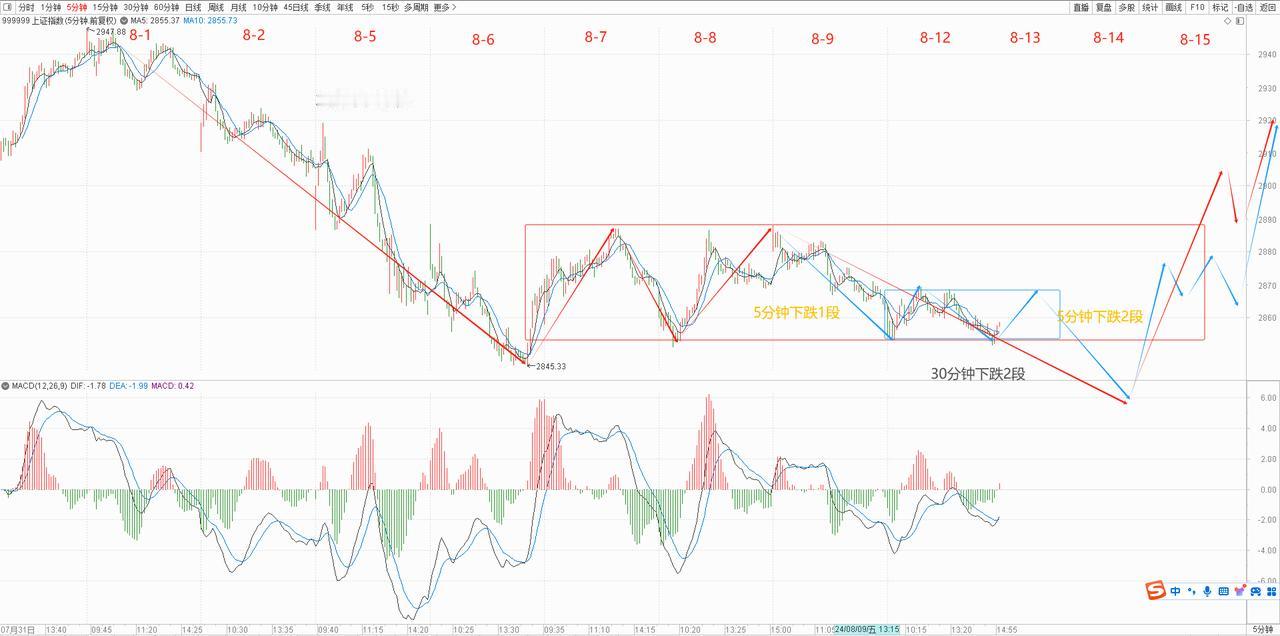Switch chart to 日线 daily view
Screen dimensions: 1280x636
193,7
